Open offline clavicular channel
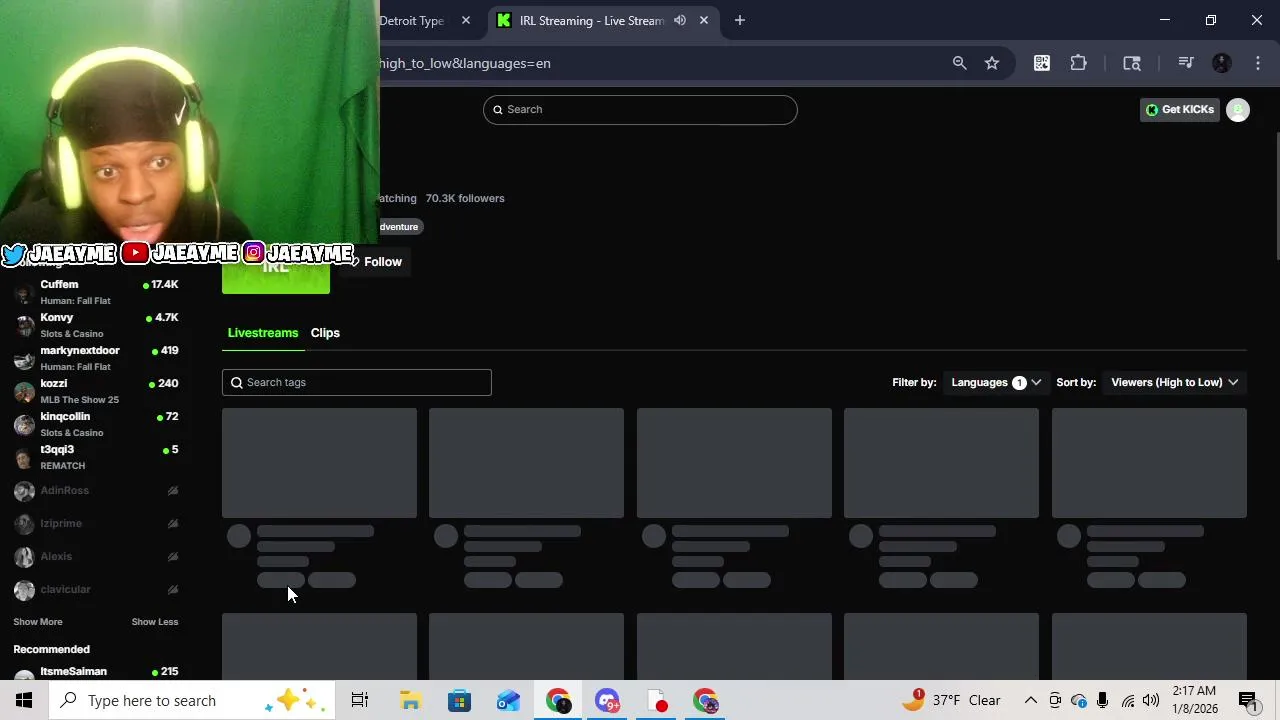Screen dimensions: 1280x720 point(96,589)
